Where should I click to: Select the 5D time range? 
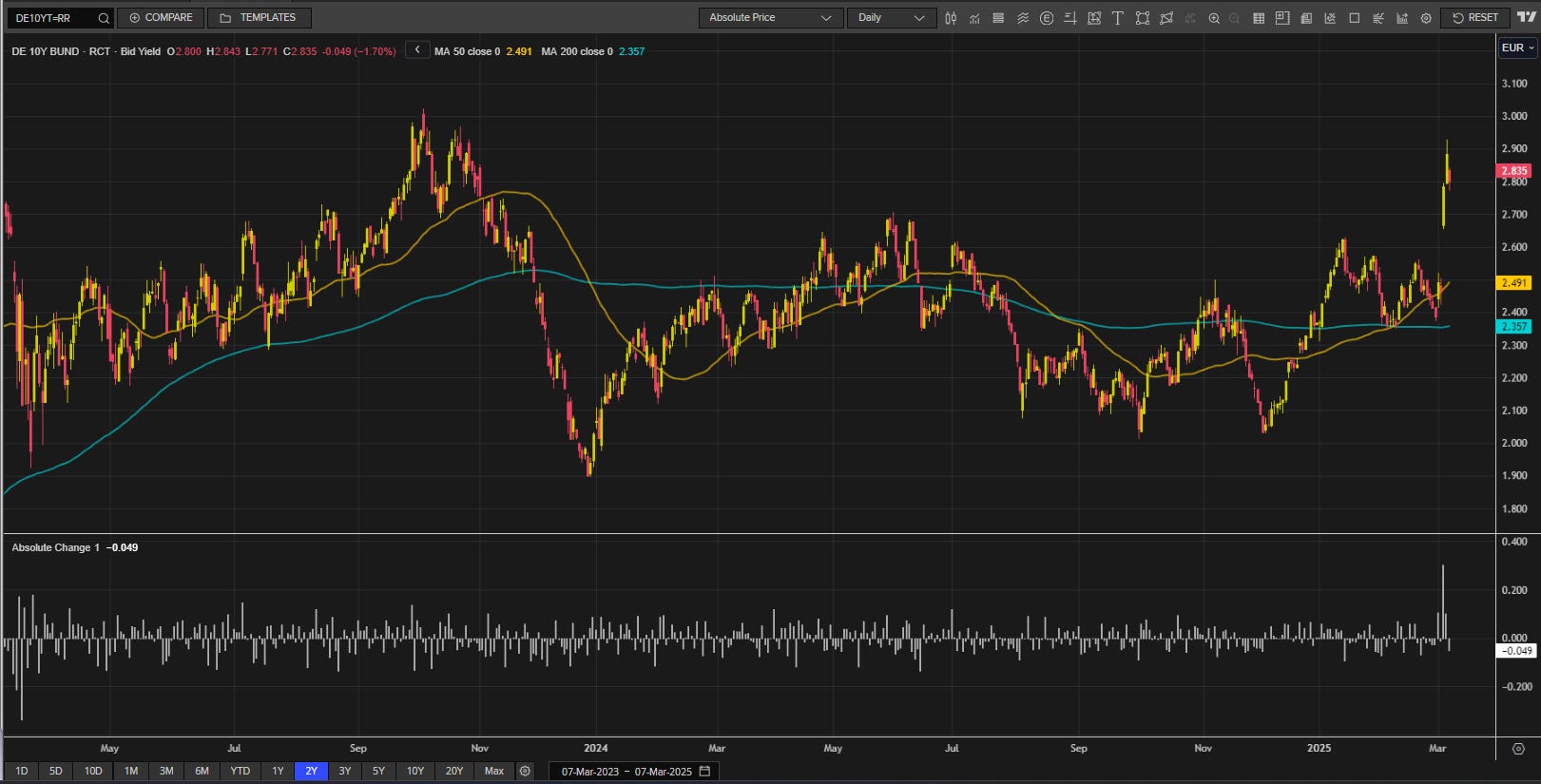(x=56, y=771)
